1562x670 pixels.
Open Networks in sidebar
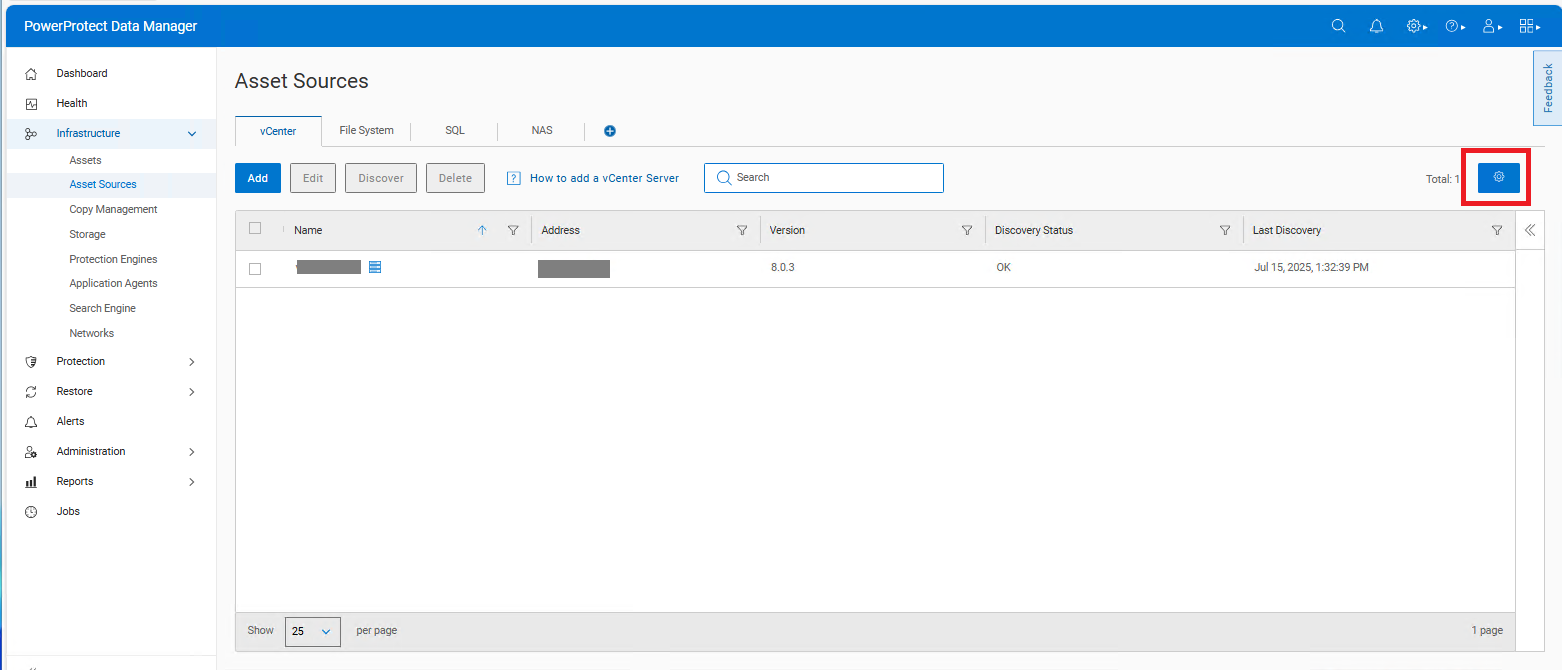coord(91,333)
